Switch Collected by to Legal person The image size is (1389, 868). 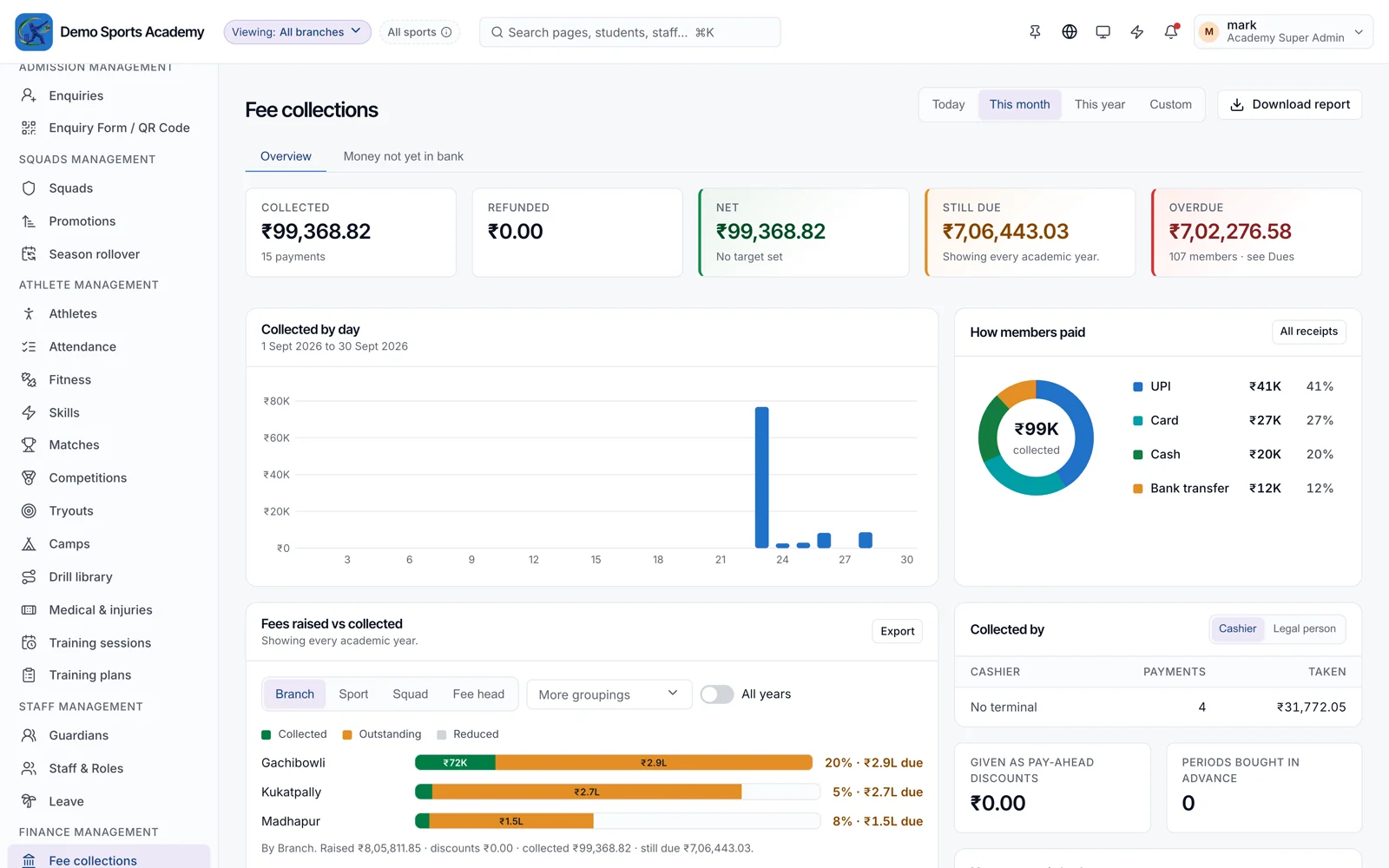(x=1304, y=628)
